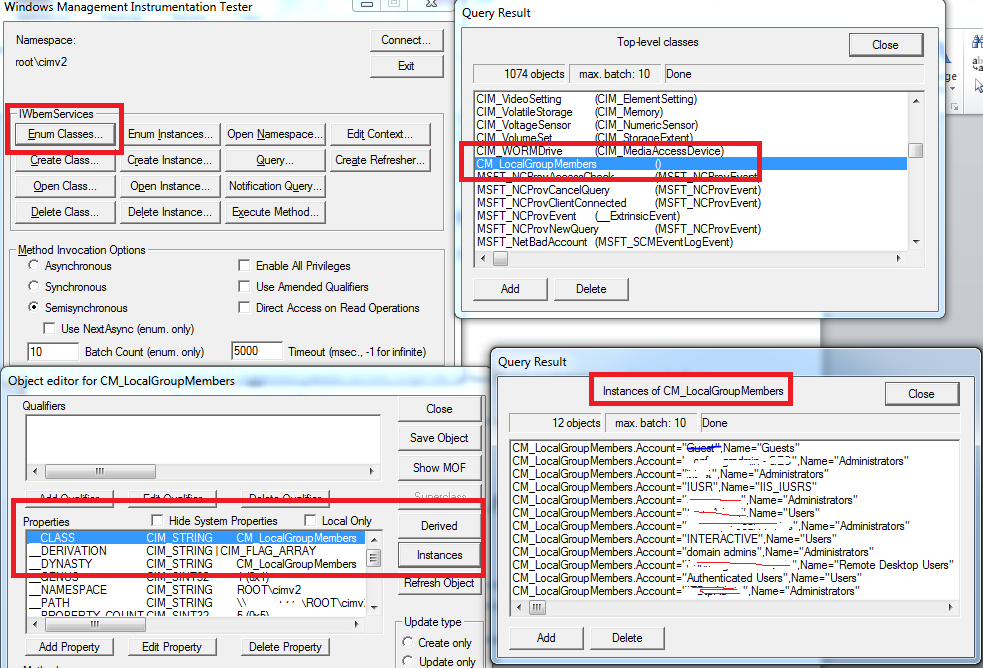
Task: Click the Derived button in object editor
Action: coord(439,524)
